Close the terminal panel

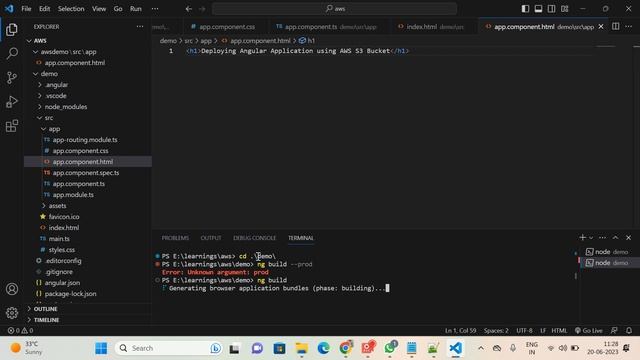pyautogui.click(x=629, y=238)
